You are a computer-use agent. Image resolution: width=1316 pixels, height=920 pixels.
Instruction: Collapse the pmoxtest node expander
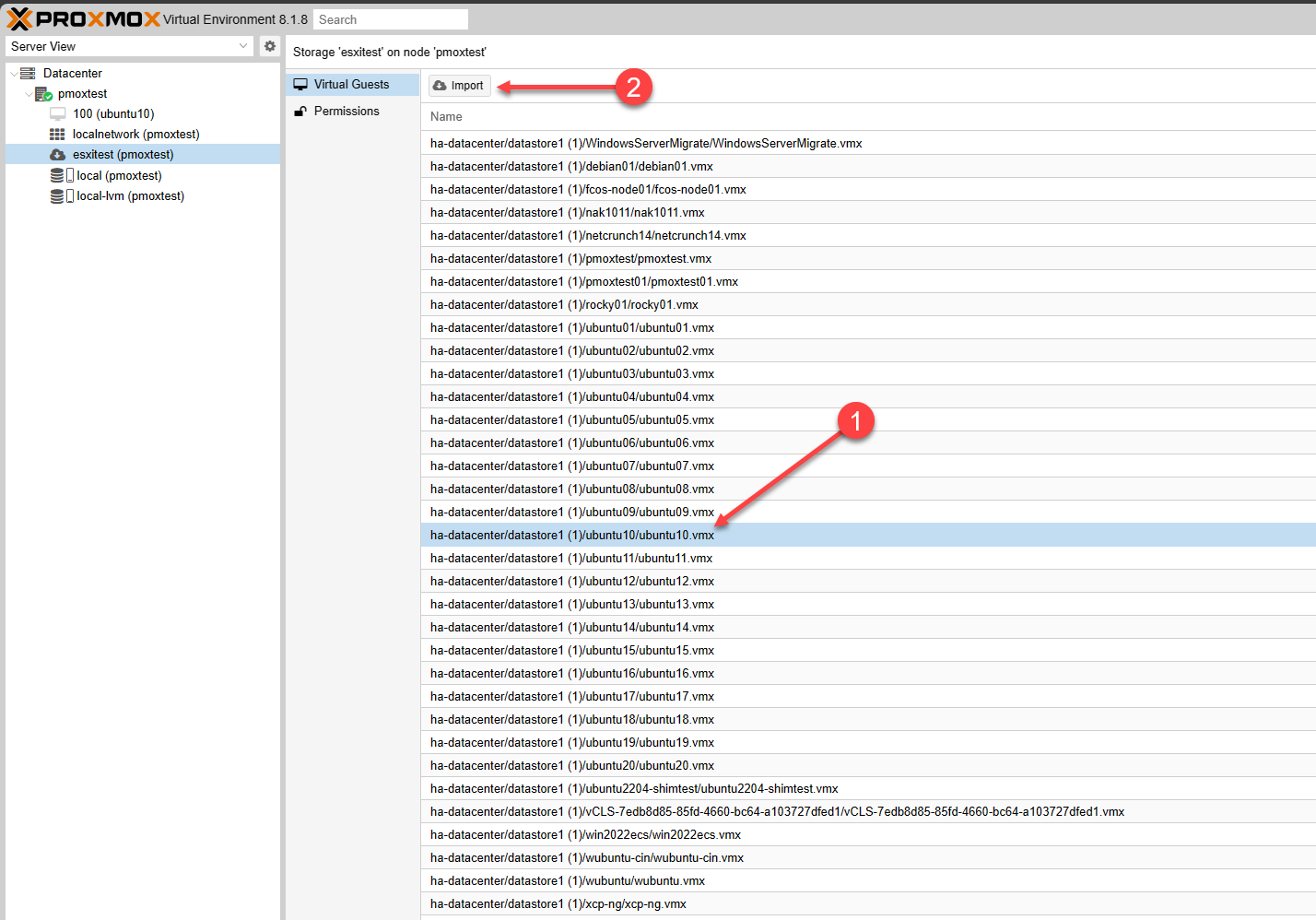[x=29, y=93]
